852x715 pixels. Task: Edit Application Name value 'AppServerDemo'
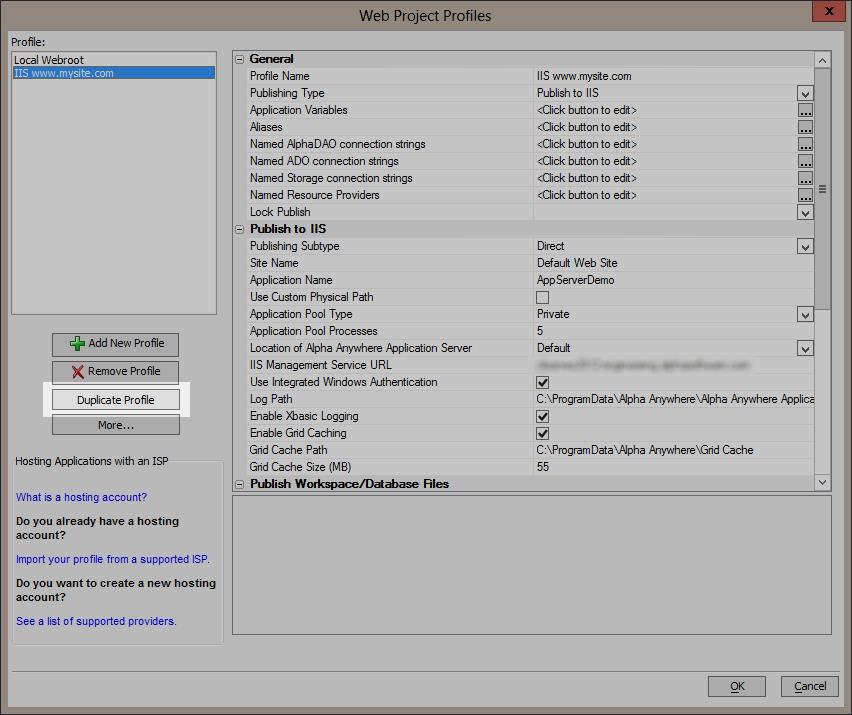[x=674, y=280]
